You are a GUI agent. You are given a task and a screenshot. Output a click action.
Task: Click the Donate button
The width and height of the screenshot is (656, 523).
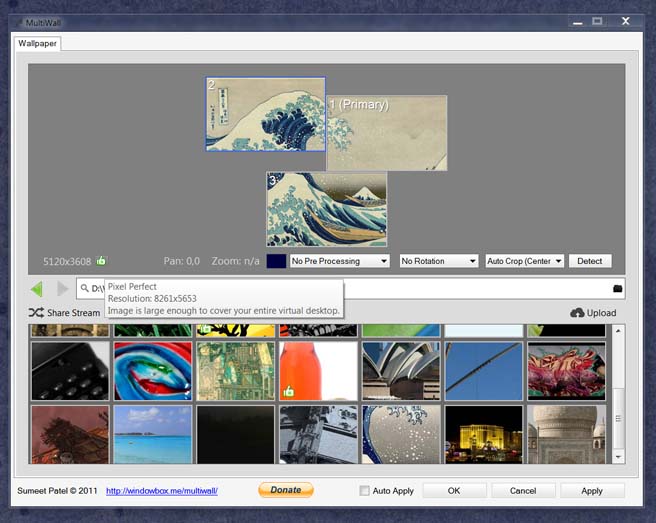286,490
